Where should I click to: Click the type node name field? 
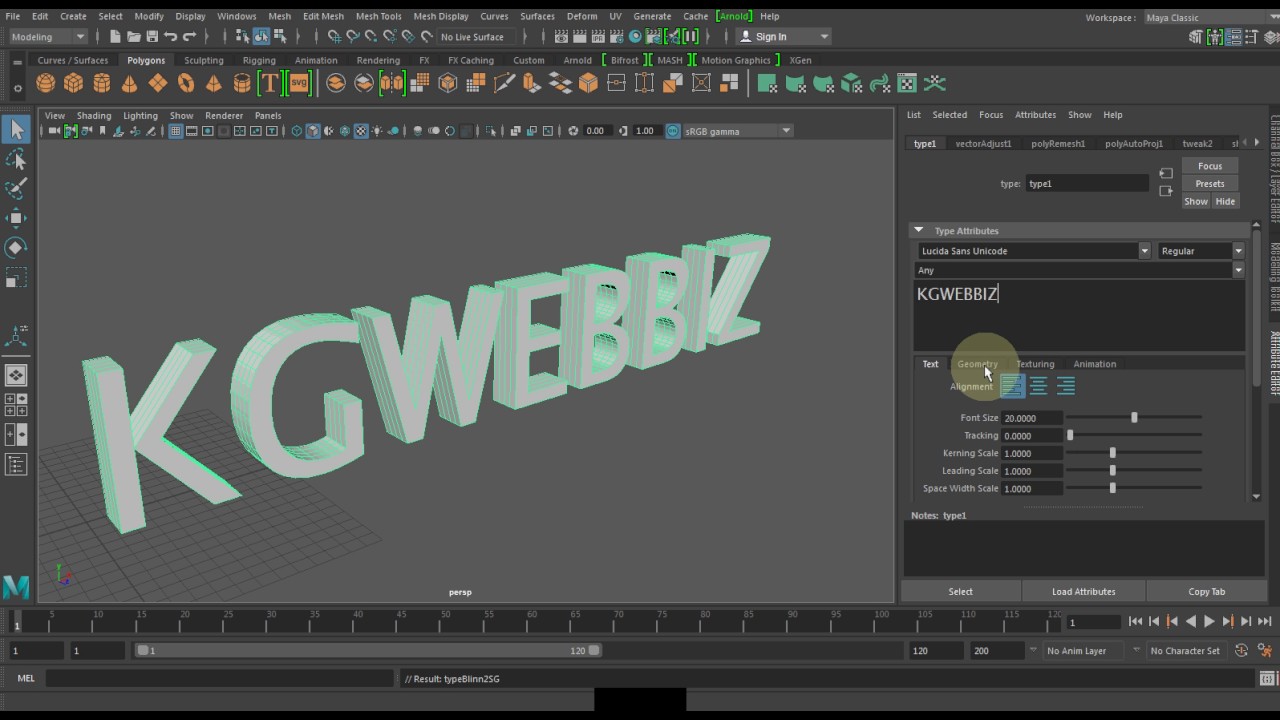coord(1088,184)
